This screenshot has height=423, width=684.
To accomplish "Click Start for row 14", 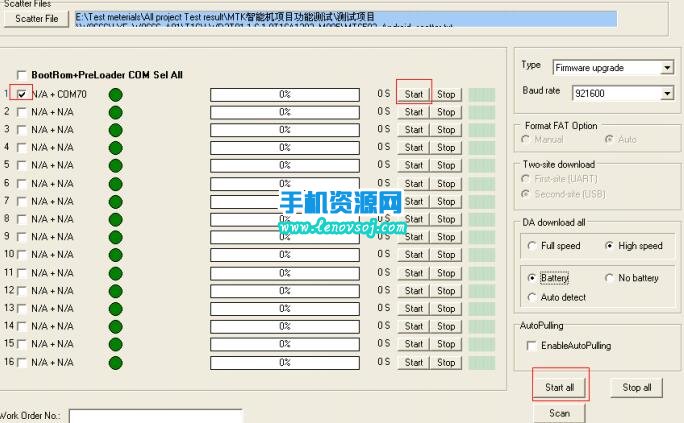I will pyautogui.click(x=414, y=326).
